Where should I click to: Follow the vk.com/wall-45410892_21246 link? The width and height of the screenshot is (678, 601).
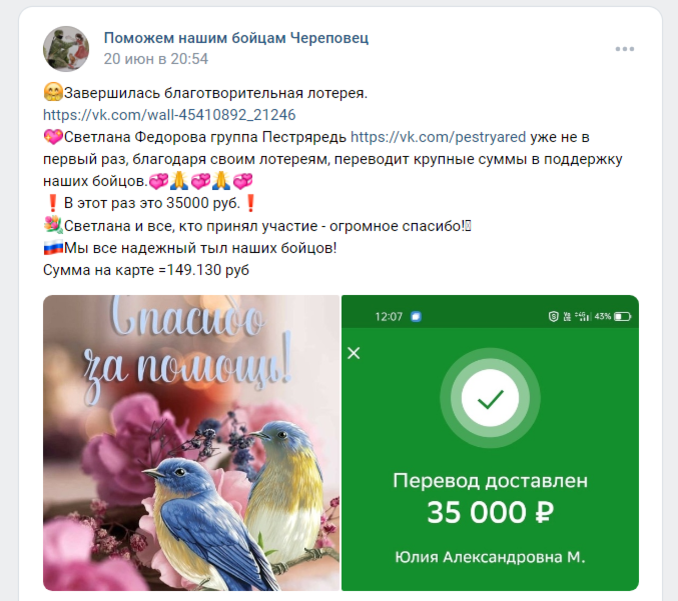(x=169, y=115)
